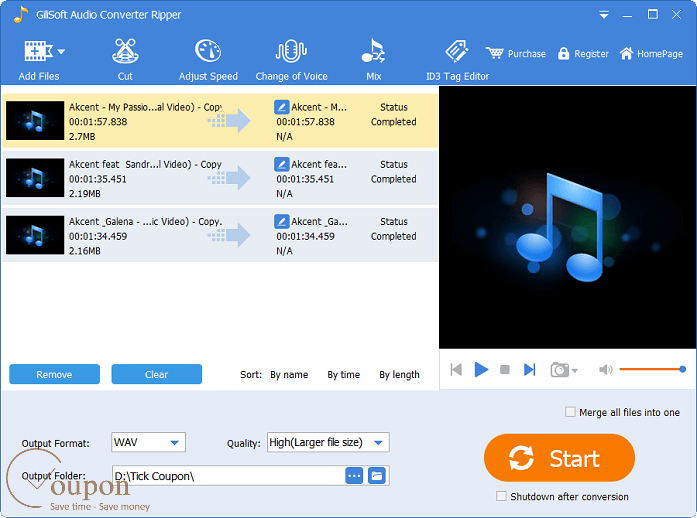Click the Add Files film icon
This screenshot has height=518, width=697.
pyautogui.click(x=38, y=51)
